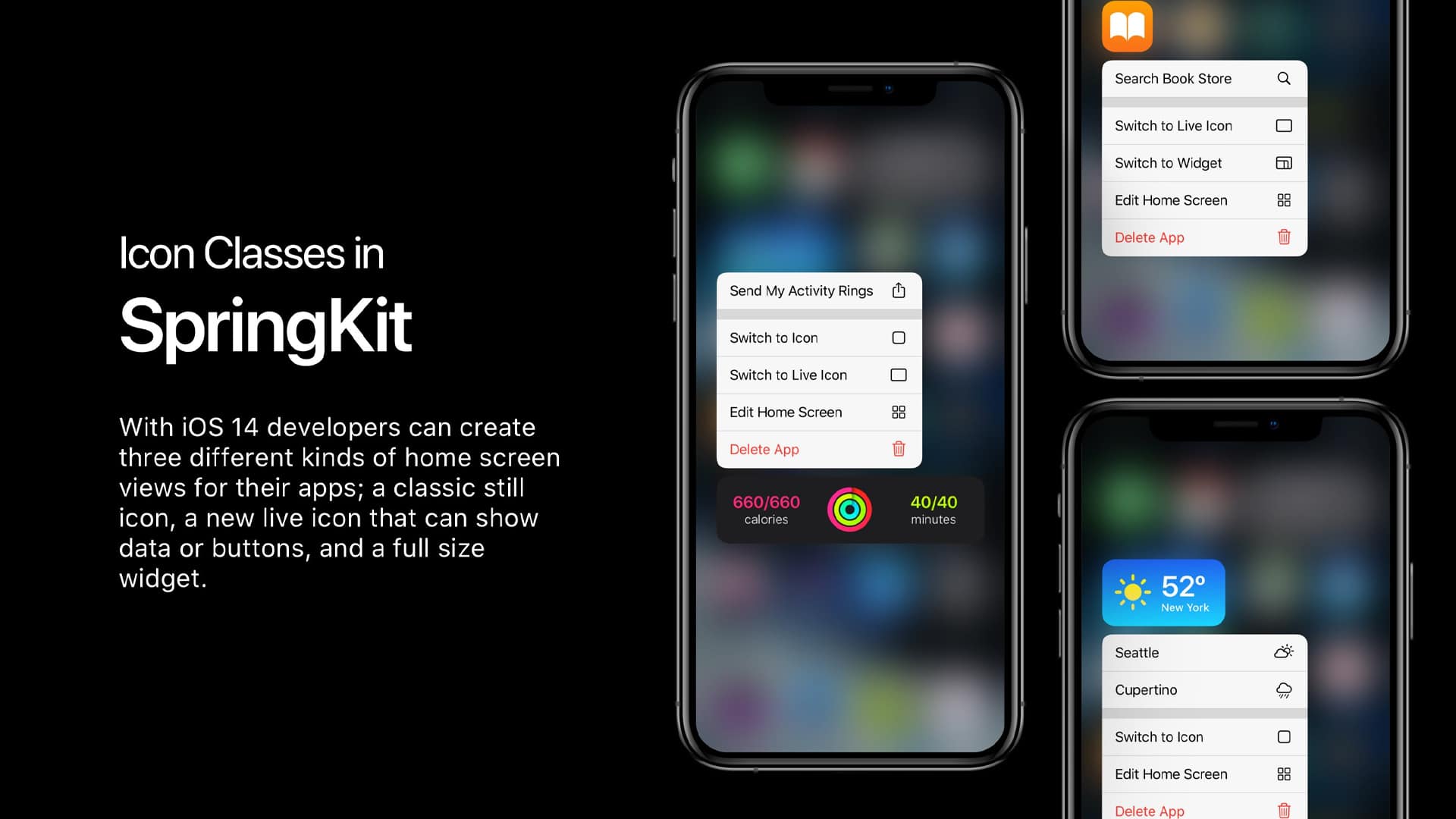Toggle the Switch to Live Icon checkbox in Books menu
This screenshot has height=819, width=1456.
tap(1283, 125)
